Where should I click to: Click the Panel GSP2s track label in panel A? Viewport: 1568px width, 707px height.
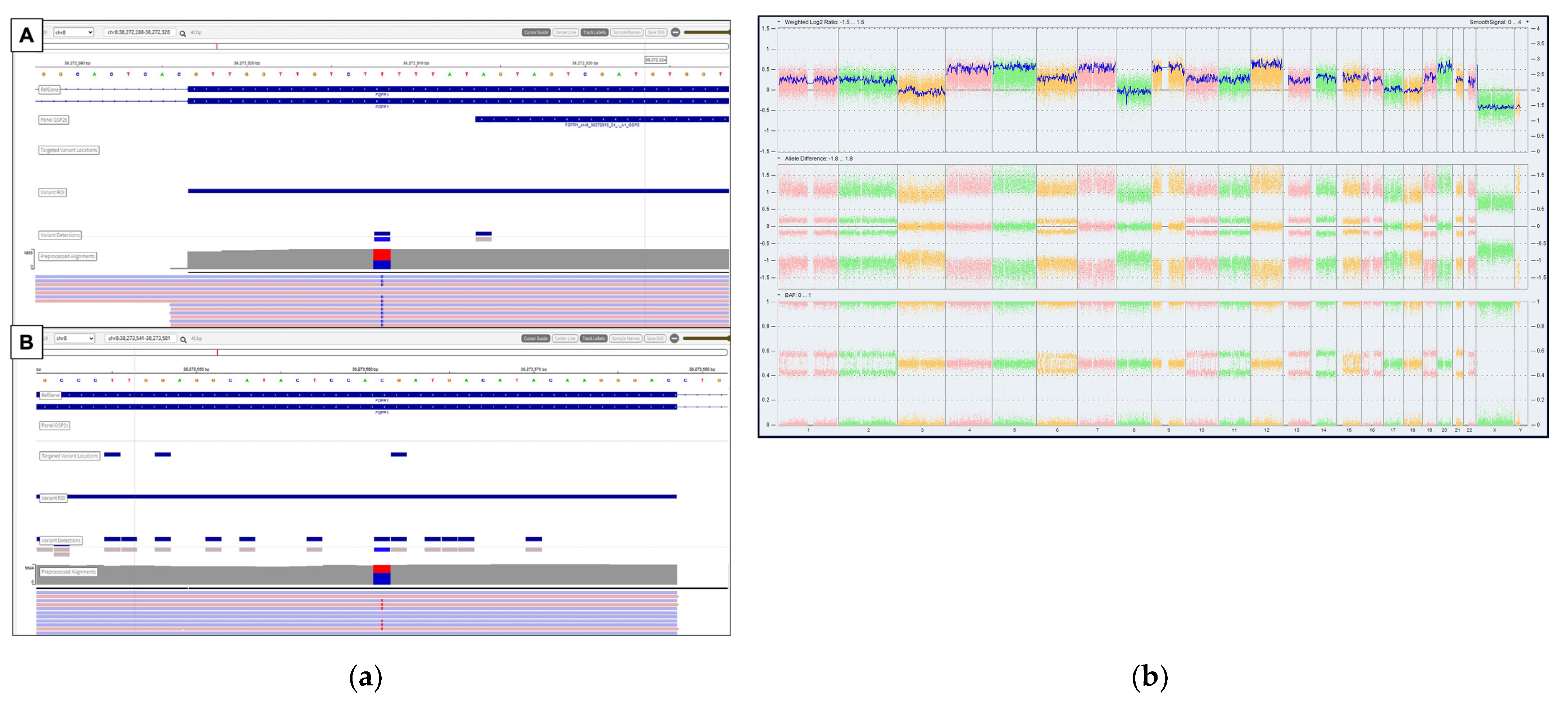[54, 120]
